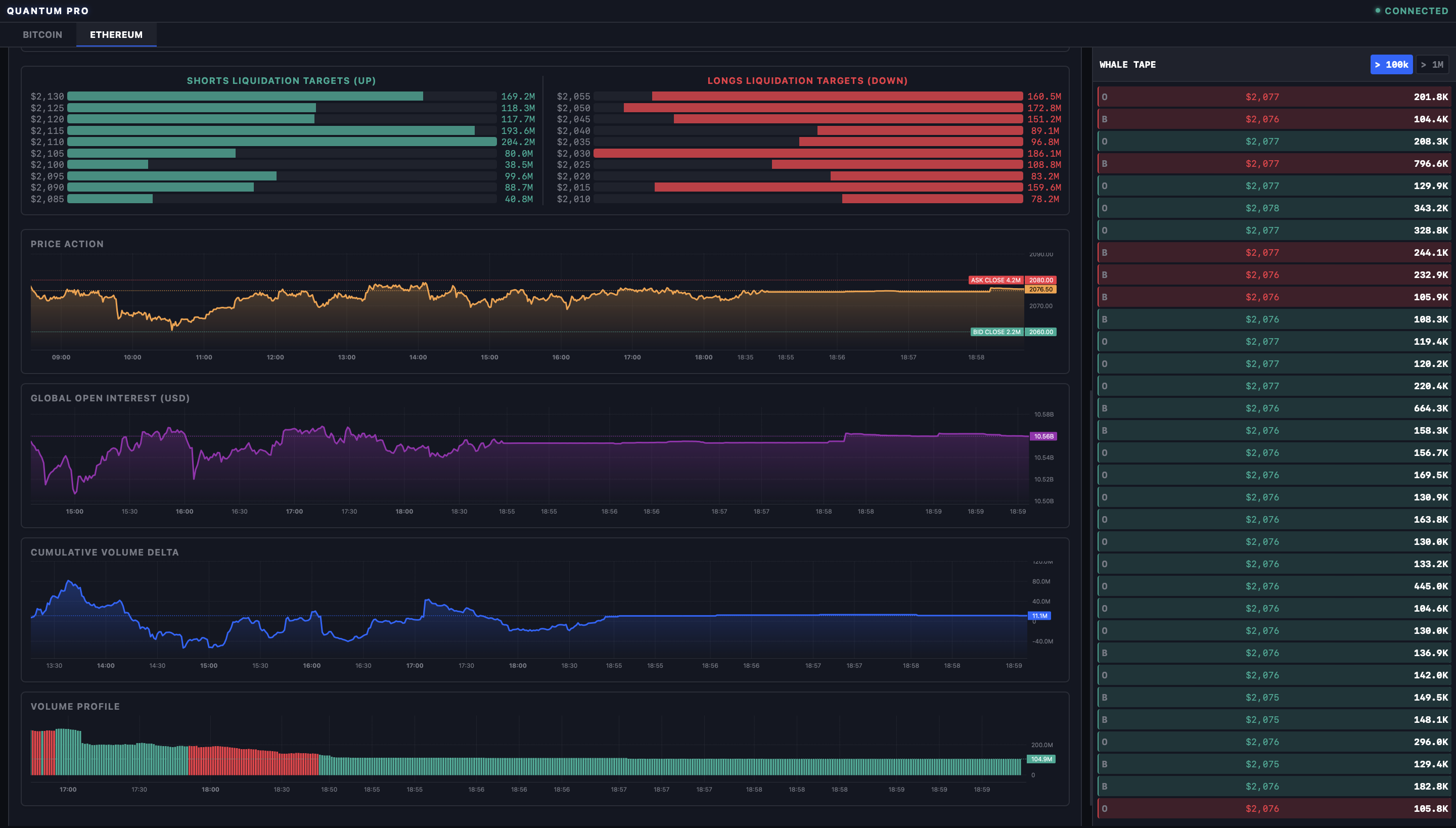1456x828 pixels.
Task: Click the Whale Tape header
Action: click(x=1127, y=65)
